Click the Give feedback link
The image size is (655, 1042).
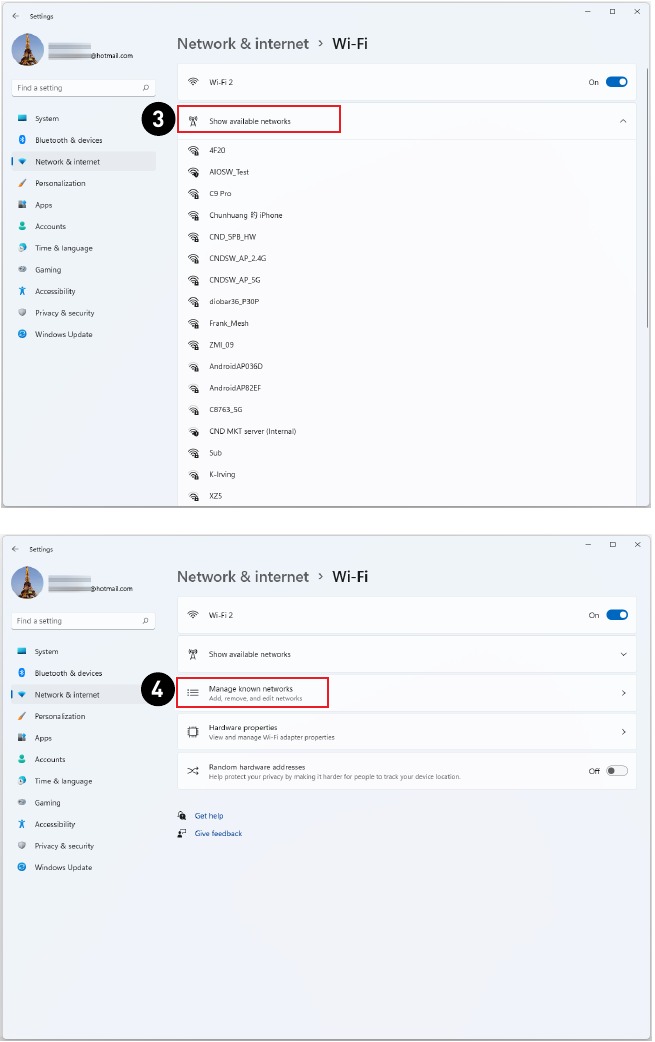coord(218,833)
